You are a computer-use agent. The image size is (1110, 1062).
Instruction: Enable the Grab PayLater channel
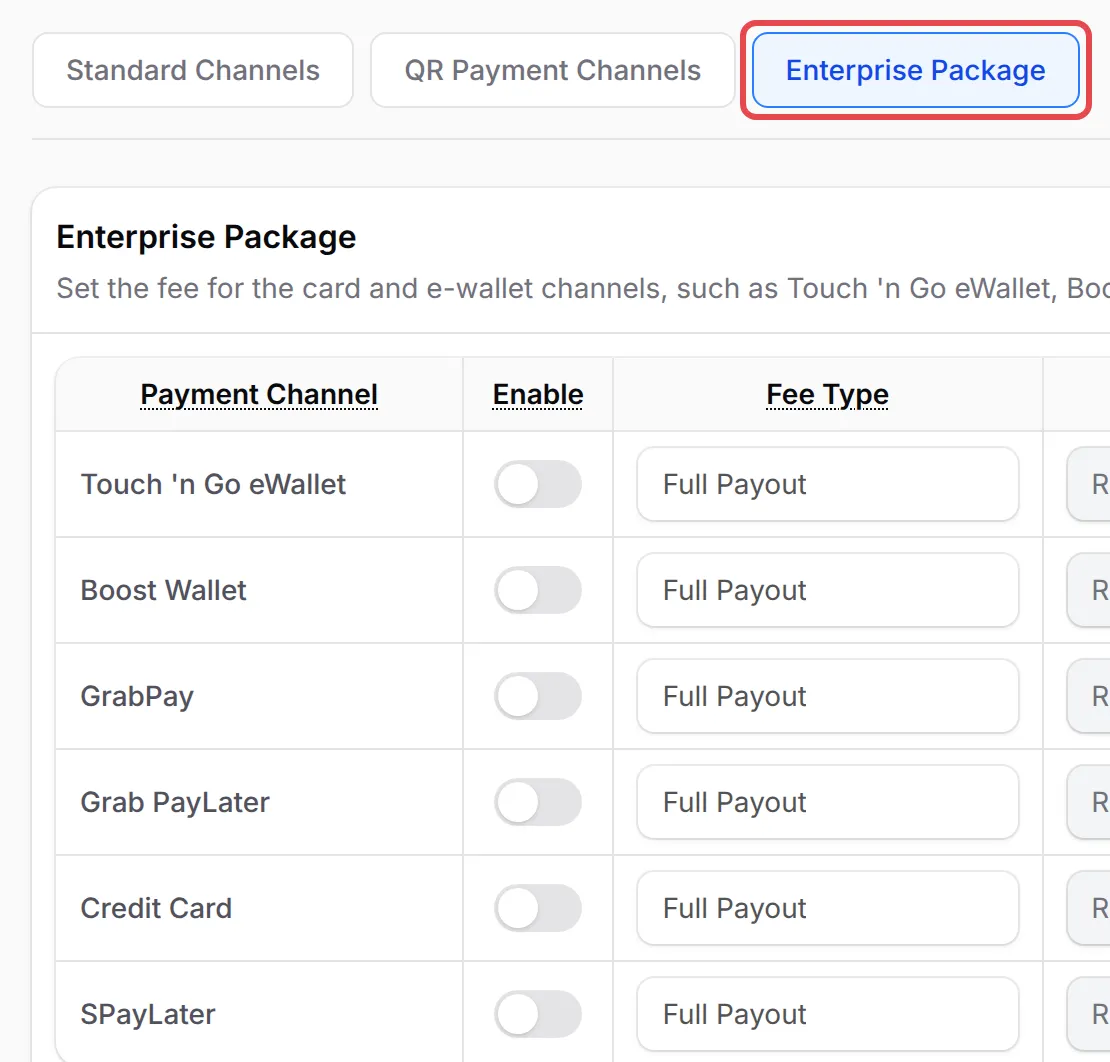(538, 802)
